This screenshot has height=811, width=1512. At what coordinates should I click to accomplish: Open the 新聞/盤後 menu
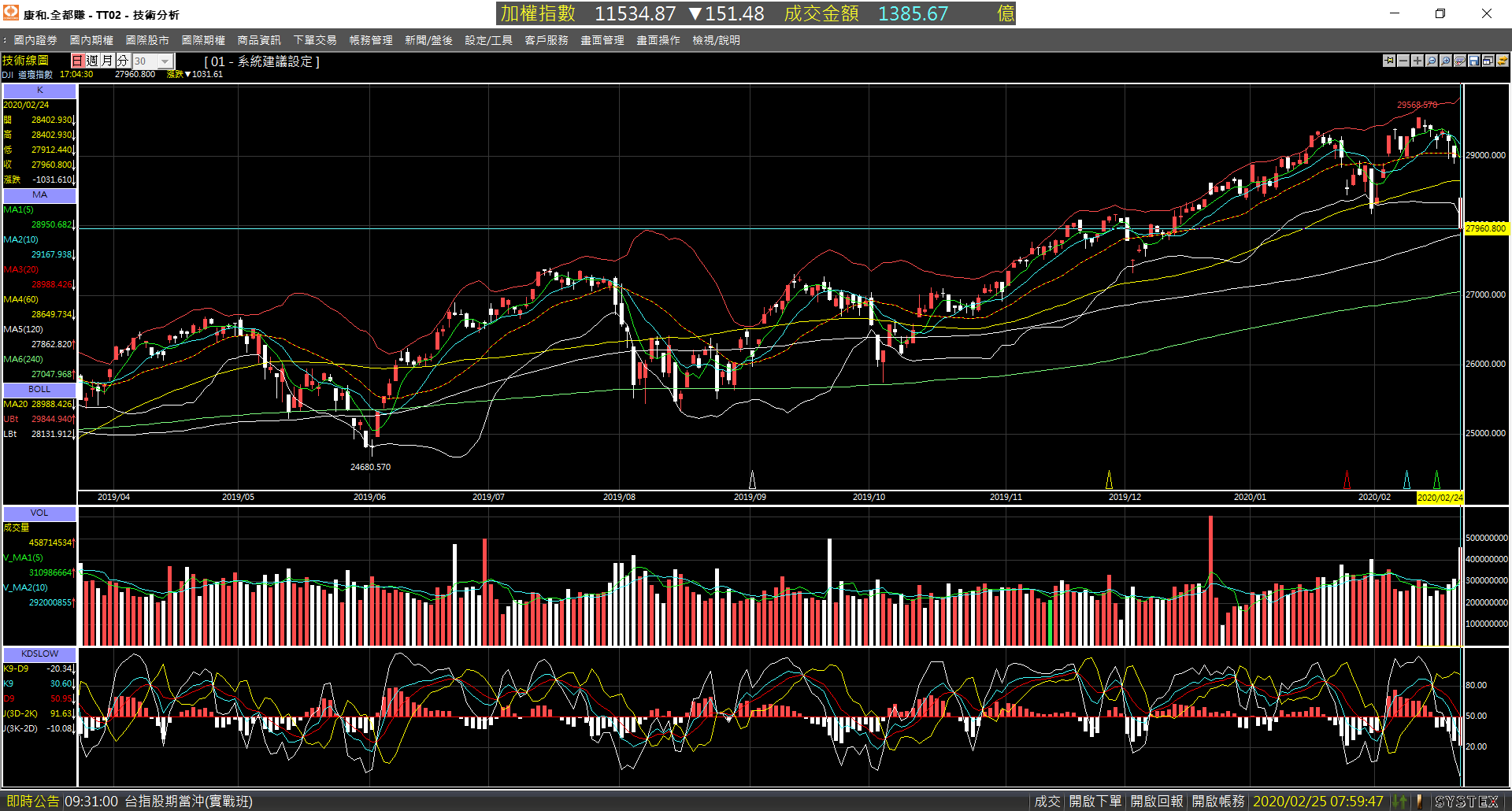pyautogui.click(x=428, y=40)
